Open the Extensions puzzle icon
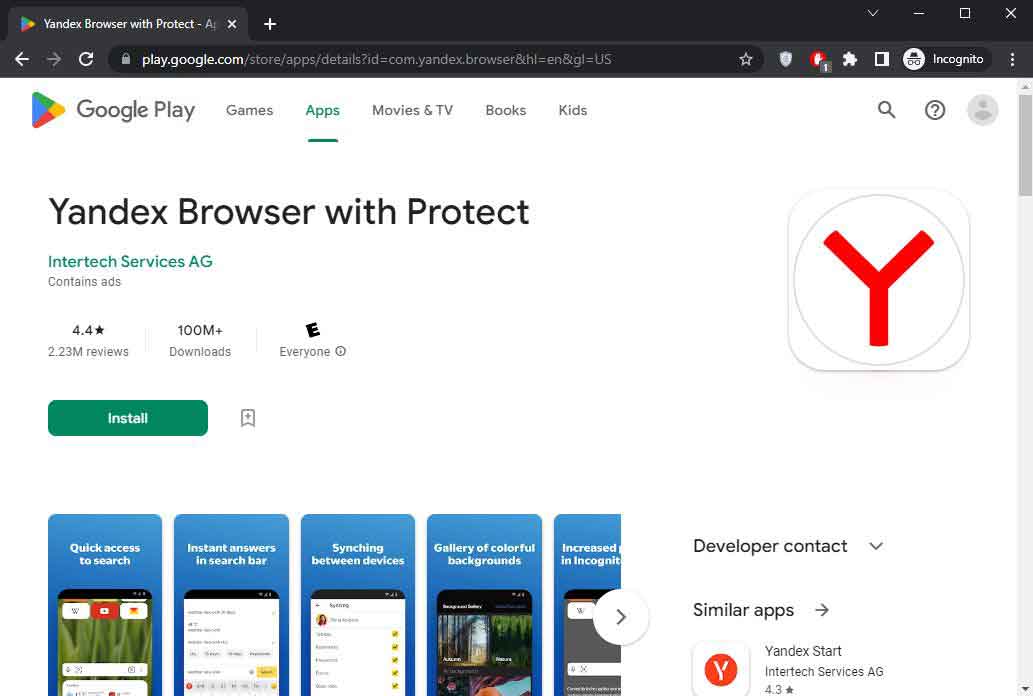The image size is (1033, 696). pyautogui.click(x=850, y=59)
